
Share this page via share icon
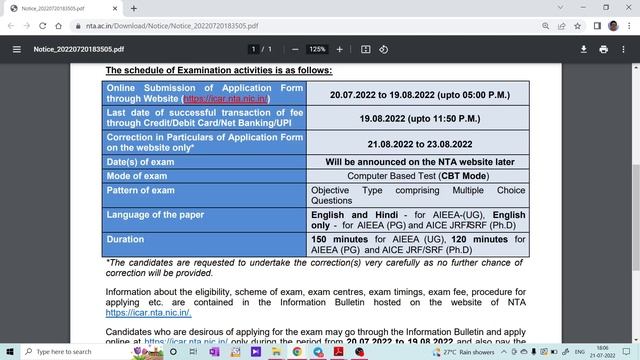coord(562,26)
